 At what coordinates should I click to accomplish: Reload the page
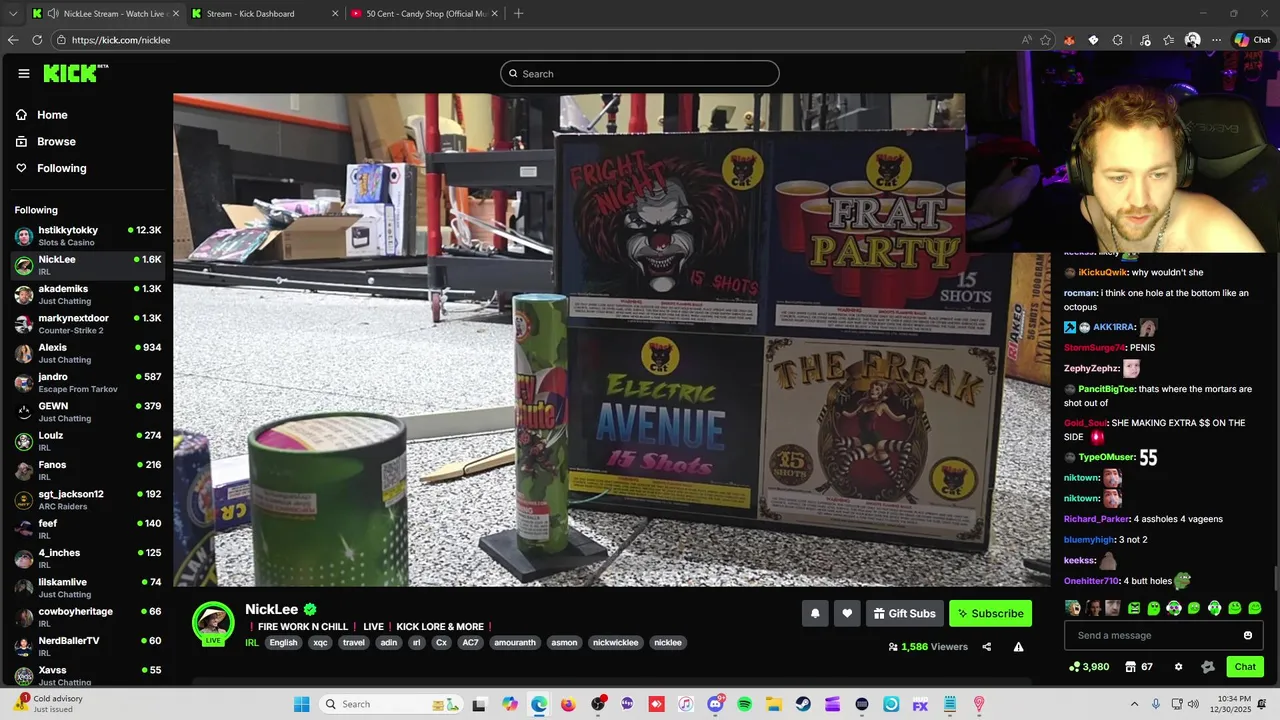(x=37, y=40)
